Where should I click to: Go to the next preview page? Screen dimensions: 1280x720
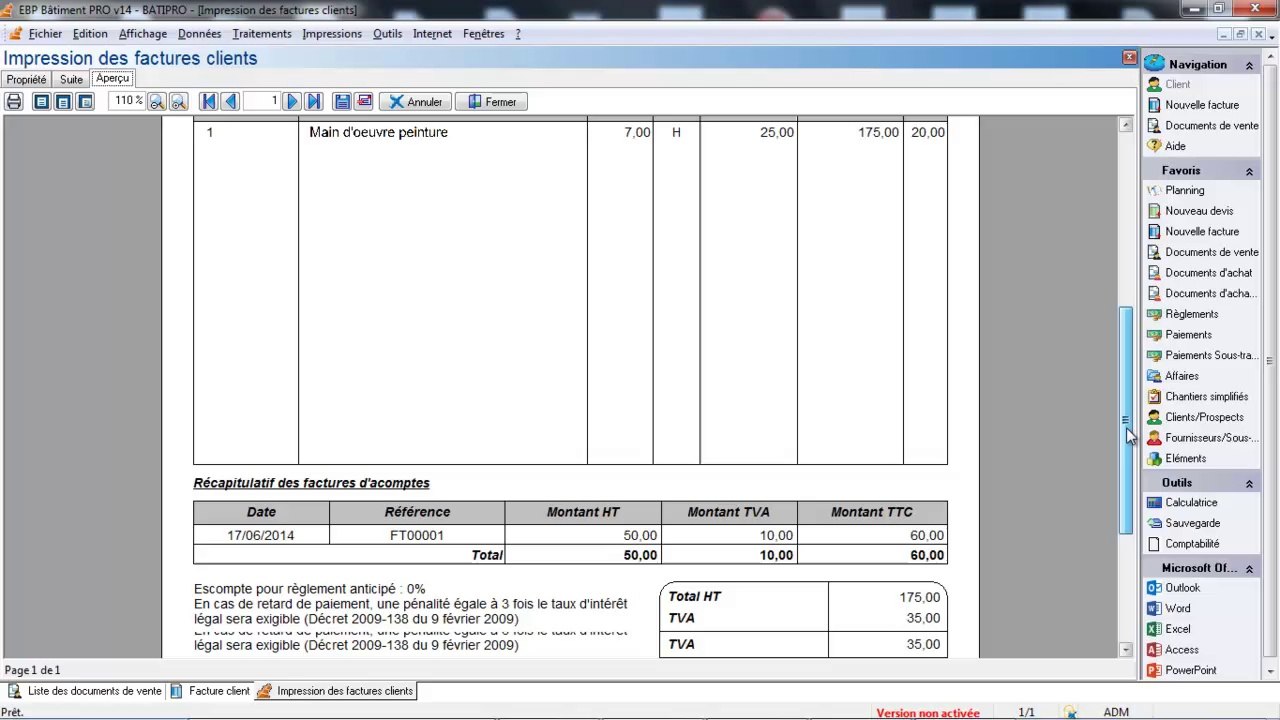click(x=292, y=102)
